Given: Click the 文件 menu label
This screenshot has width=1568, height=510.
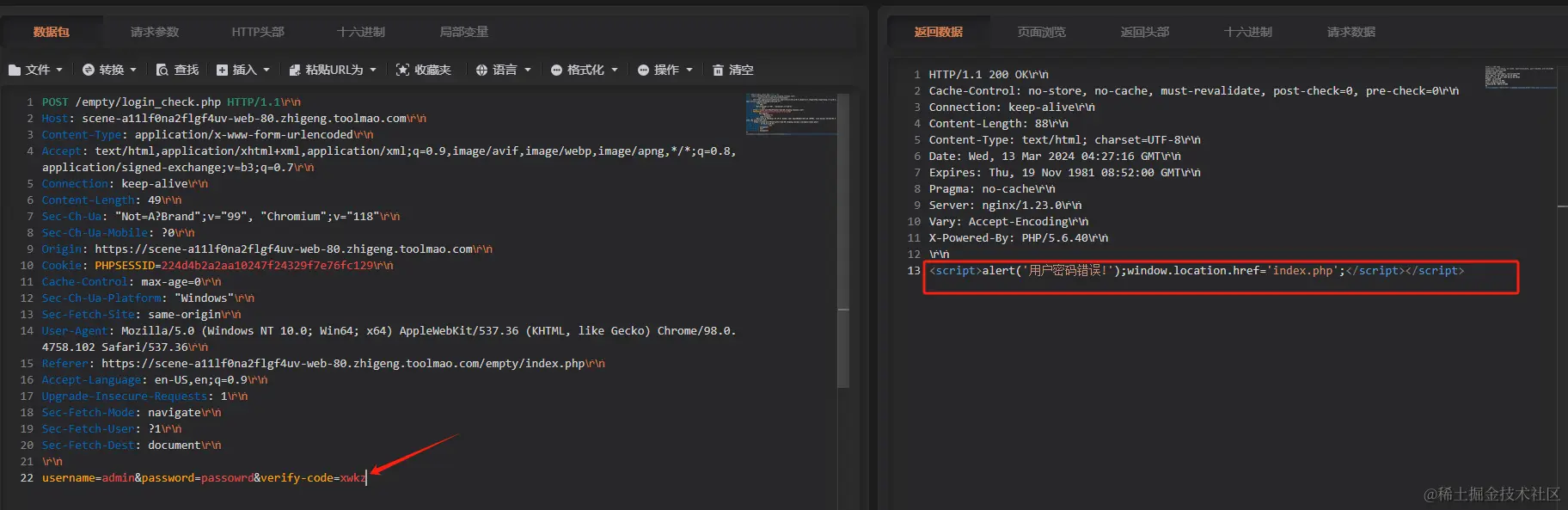Looking at the screenshot, I should pyautogui.click(x=38, y=70).
